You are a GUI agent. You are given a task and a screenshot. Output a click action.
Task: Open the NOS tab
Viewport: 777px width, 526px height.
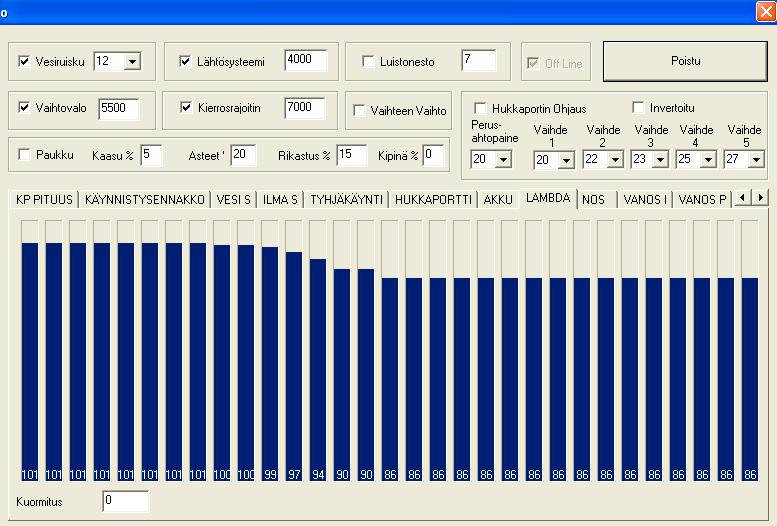click(x=598, y=199)
